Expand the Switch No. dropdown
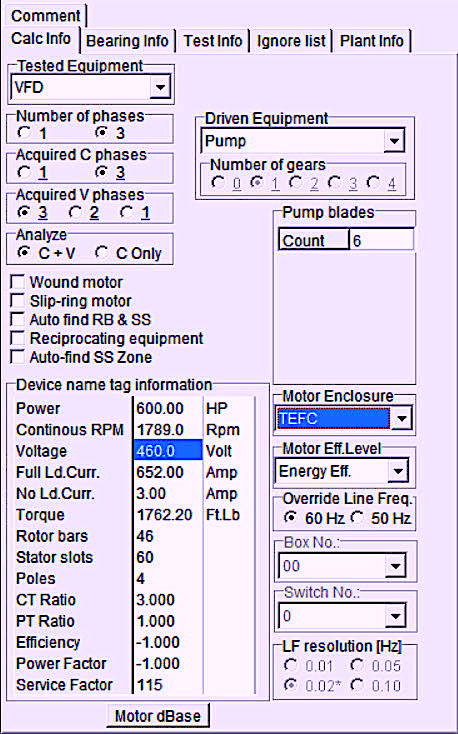Screen dimensions: 458x734 pos(395,616)
